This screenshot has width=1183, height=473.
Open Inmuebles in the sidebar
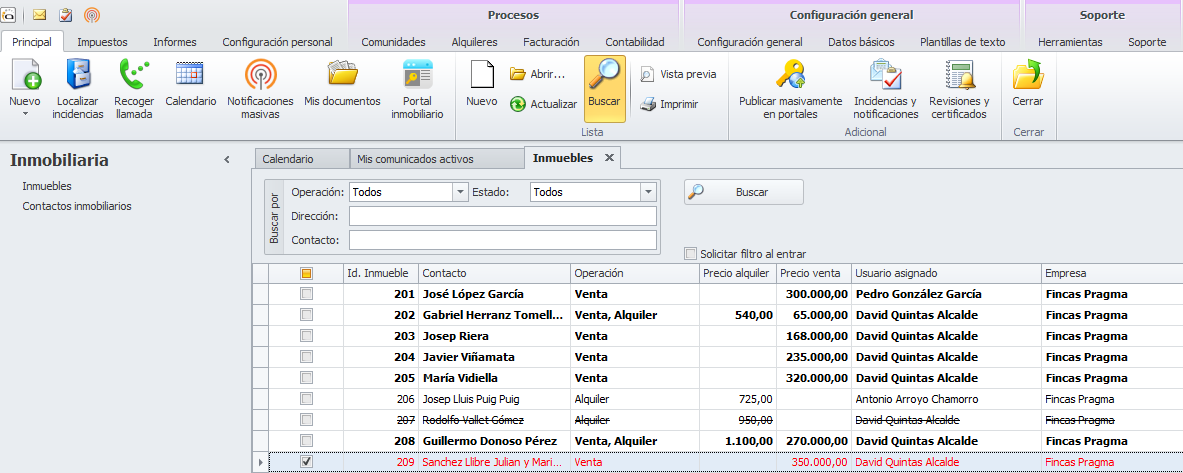click(x=47, y=186)
